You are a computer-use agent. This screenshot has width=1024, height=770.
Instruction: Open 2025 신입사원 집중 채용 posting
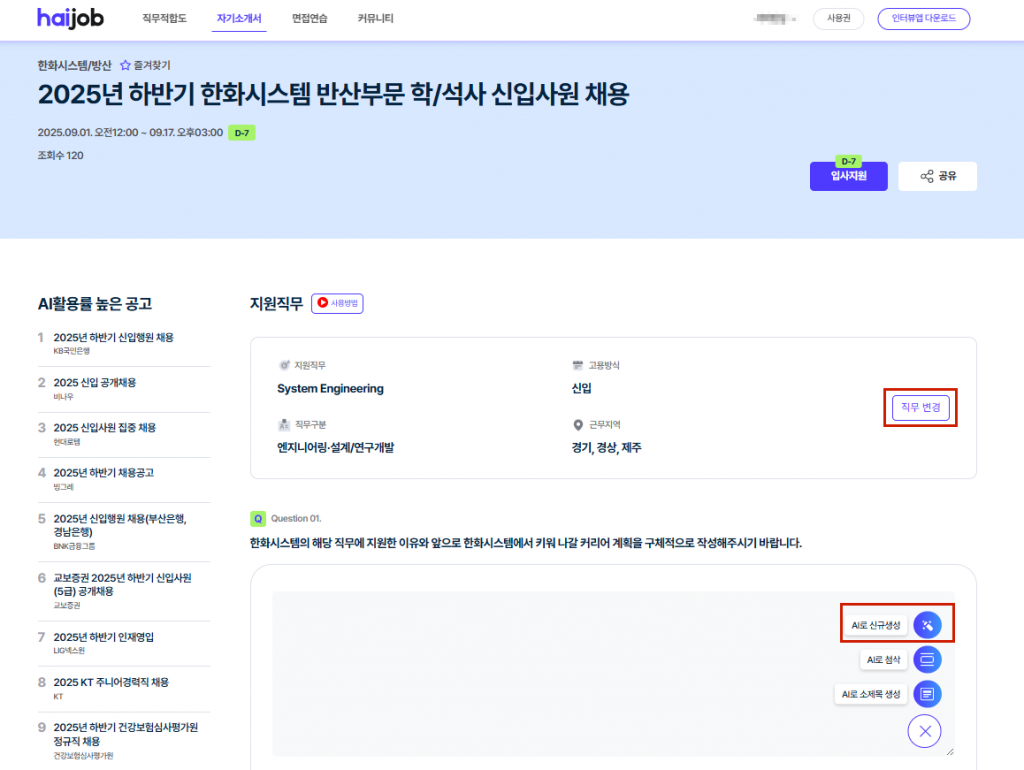pos(104,428)
